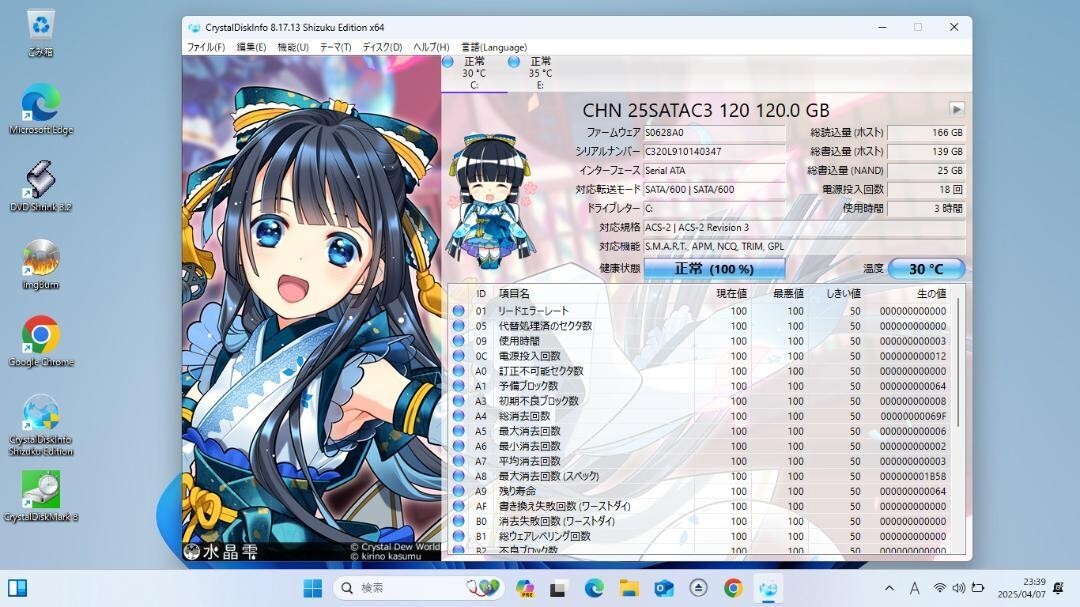The image size is (1080, 607).
Task: Click the 30 °C temperature button
Action: (926, 269)
